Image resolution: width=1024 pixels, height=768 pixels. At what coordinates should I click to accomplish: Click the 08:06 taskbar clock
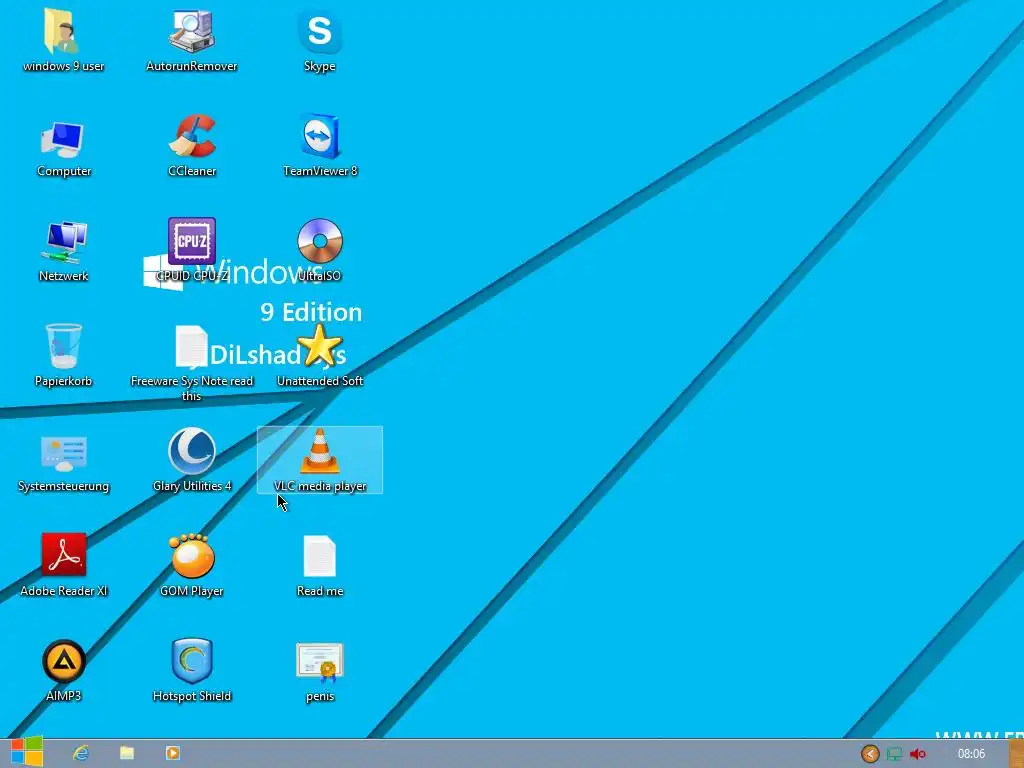(x=971, y=754)
